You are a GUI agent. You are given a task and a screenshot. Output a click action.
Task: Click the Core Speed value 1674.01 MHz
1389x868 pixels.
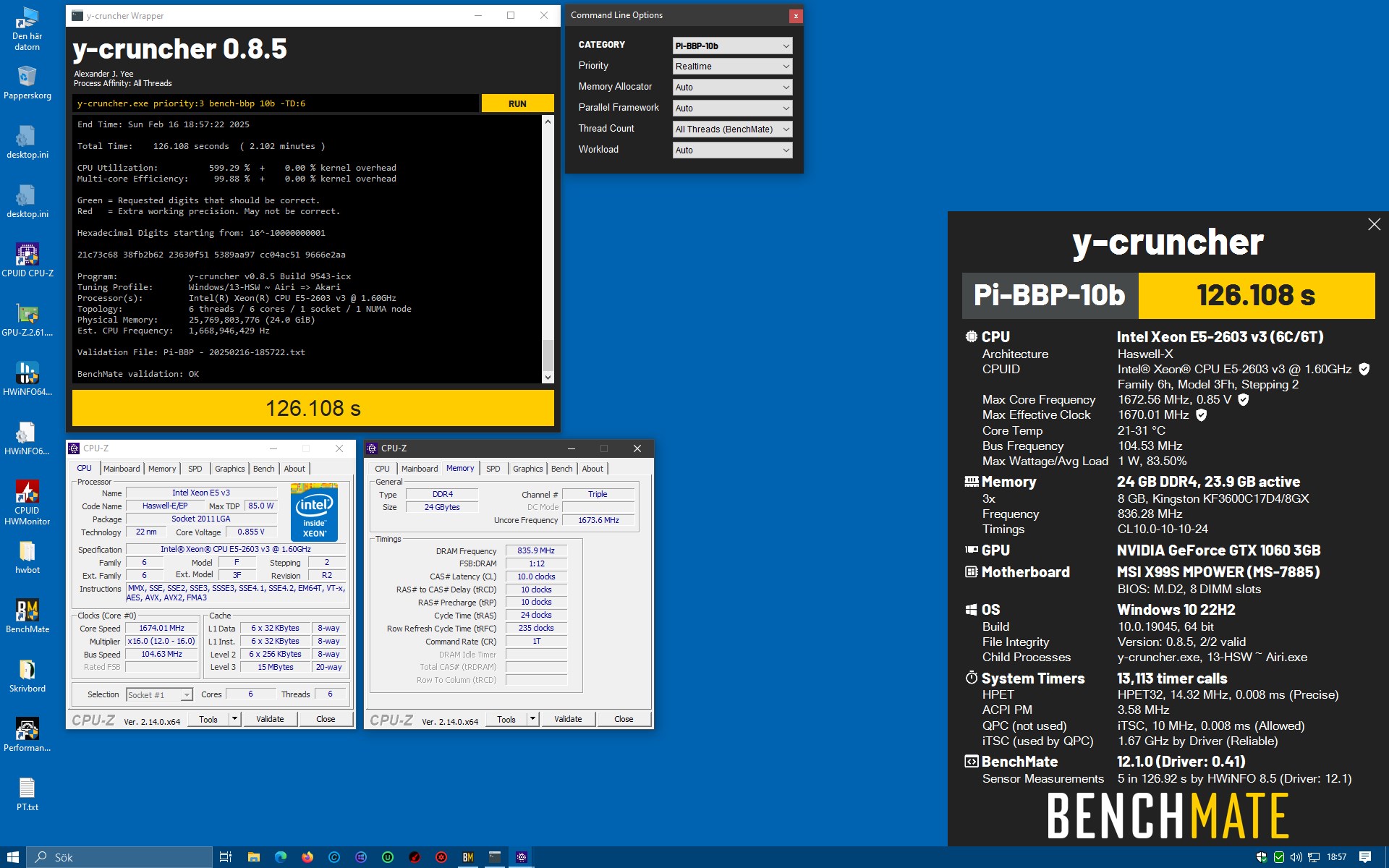[161, 629]
